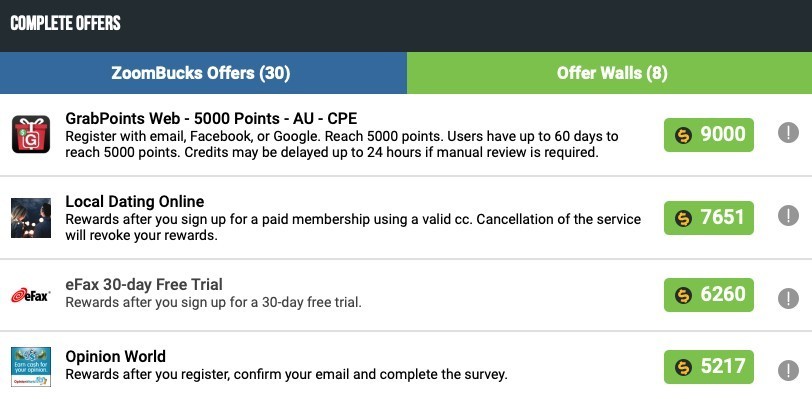This screenshot has height=399, width=812.
Task: Open info icon for GrabPoints offer
Action: point(788,133)
